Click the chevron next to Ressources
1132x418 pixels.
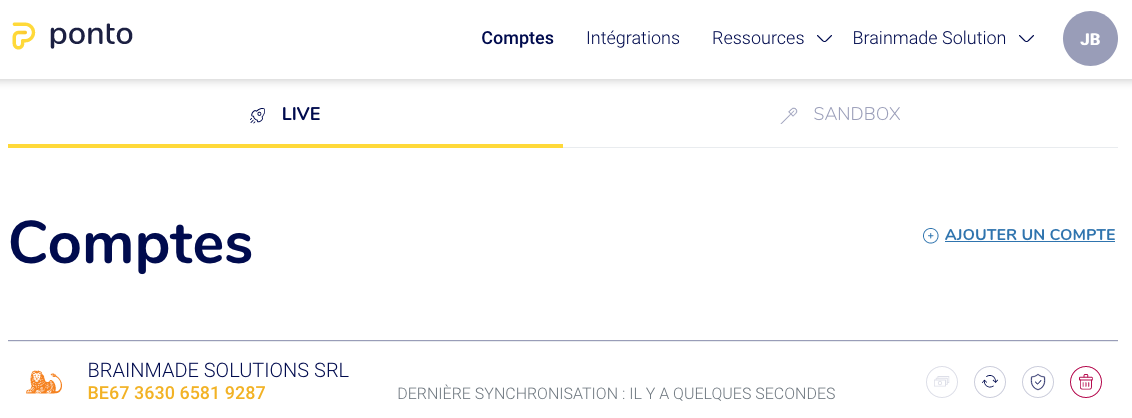coord(824,39)
